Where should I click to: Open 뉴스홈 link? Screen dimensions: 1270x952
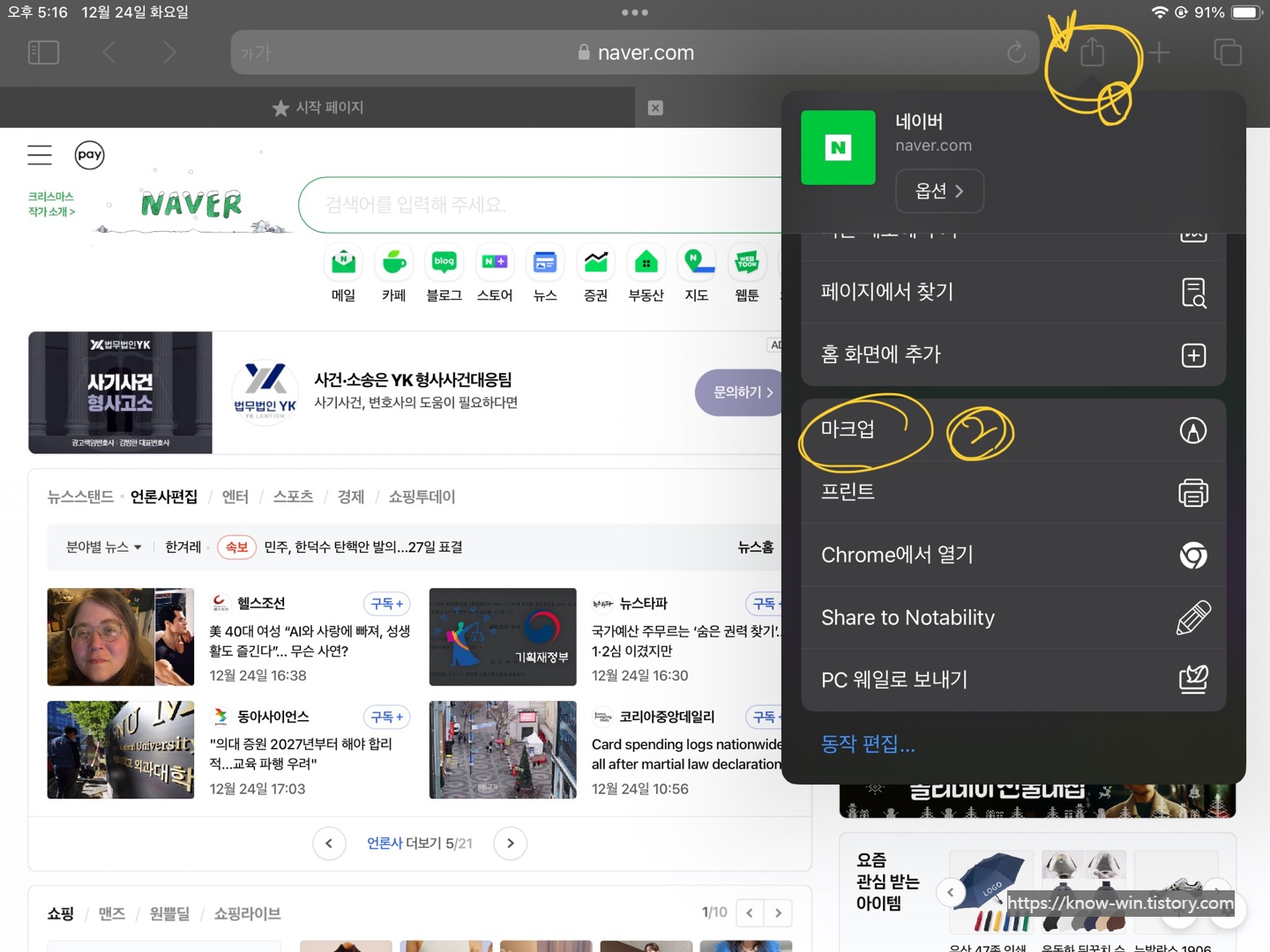click(x=756, y=547)
